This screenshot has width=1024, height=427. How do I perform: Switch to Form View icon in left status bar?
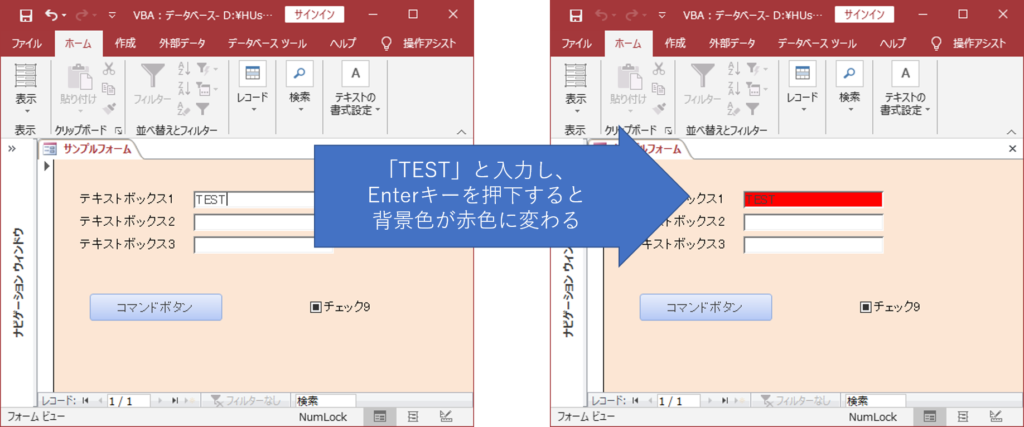[x=382, y=417]
